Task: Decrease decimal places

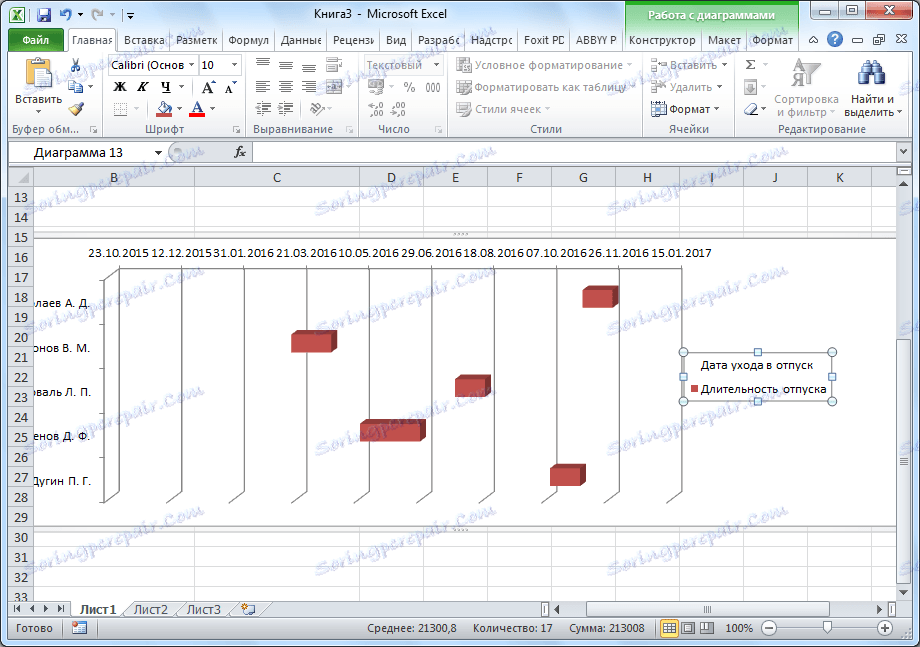Action: pyautogui.click(x=398, y=109)
